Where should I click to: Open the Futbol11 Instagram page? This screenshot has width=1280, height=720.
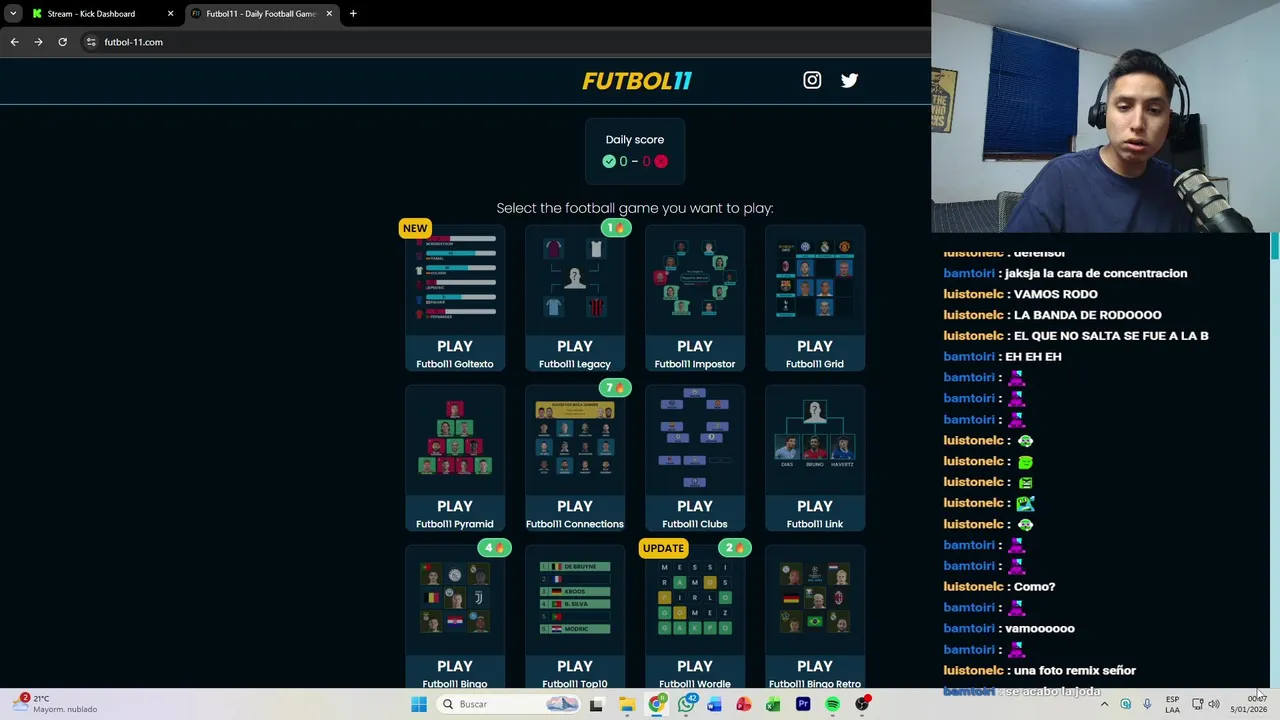pos(812,80)
